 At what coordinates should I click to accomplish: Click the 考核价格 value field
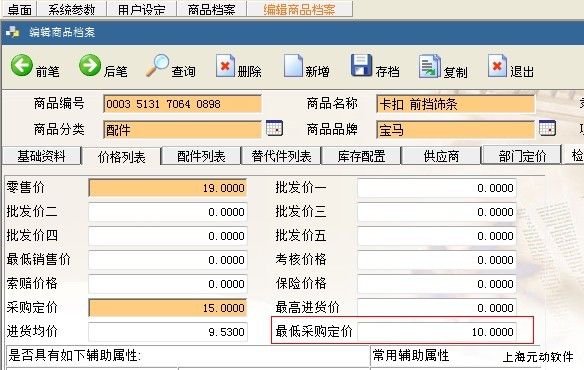pyautogui.click(x=437, y=260)
